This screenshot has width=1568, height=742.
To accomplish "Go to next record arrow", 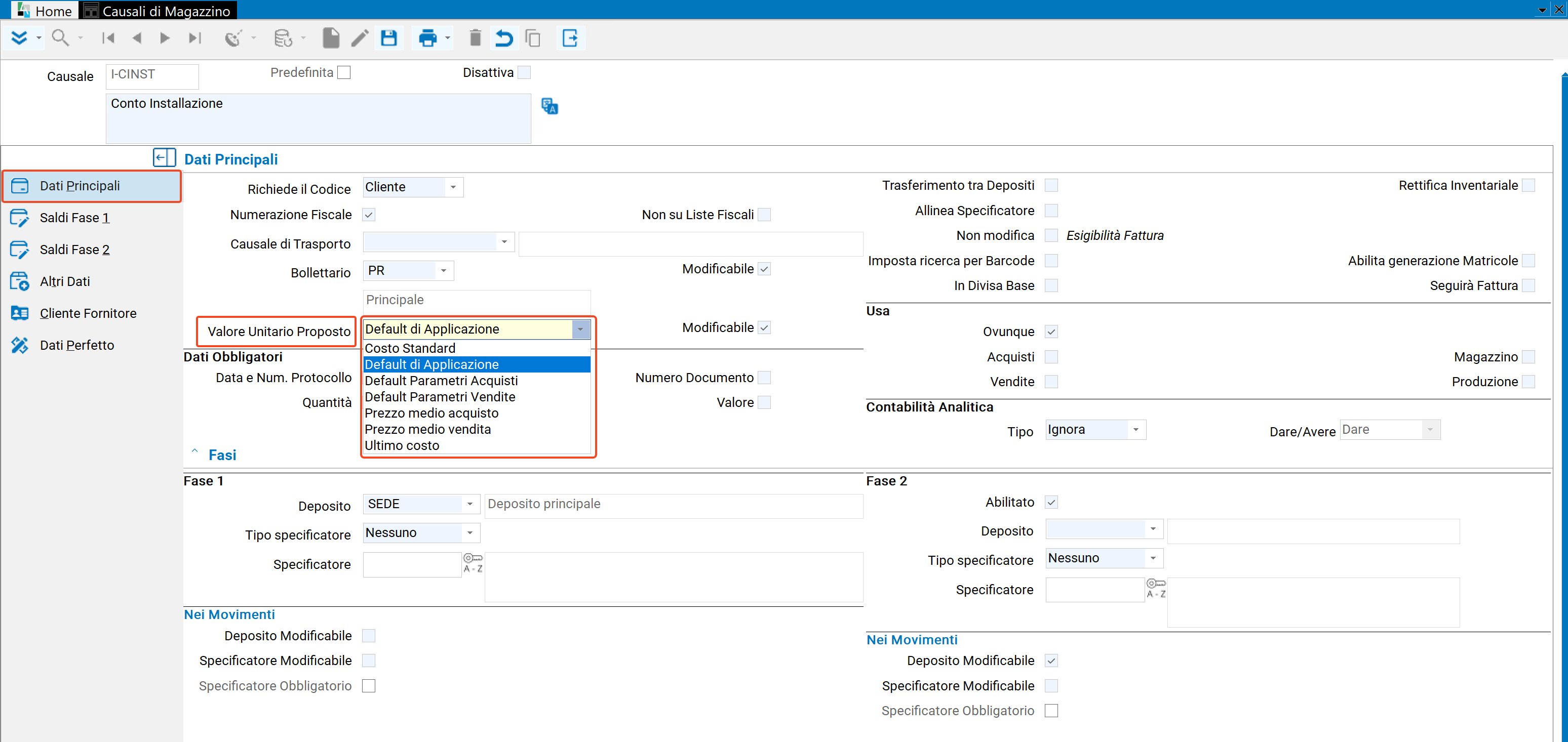I will (165, 38).
